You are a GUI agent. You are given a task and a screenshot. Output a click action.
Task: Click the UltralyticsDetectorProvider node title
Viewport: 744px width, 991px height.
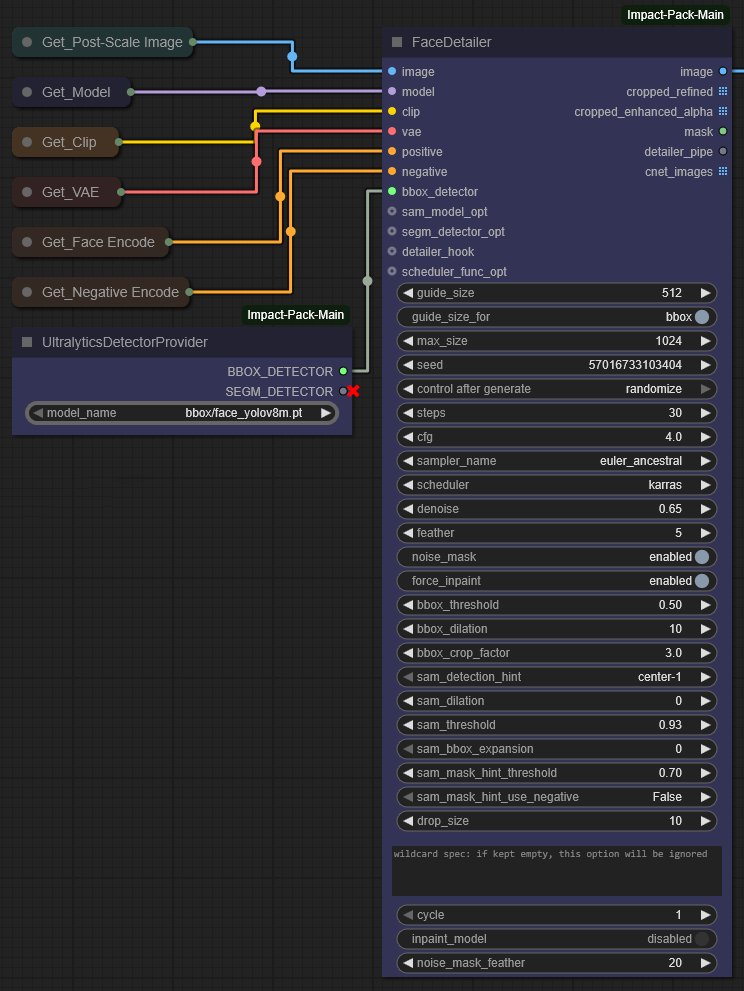(125, 342)
